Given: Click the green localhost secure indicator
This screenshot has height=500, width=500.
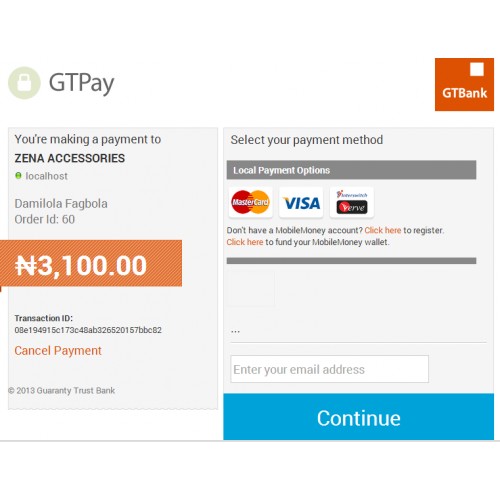Looking at the screenshot, I should coord(18,175).
